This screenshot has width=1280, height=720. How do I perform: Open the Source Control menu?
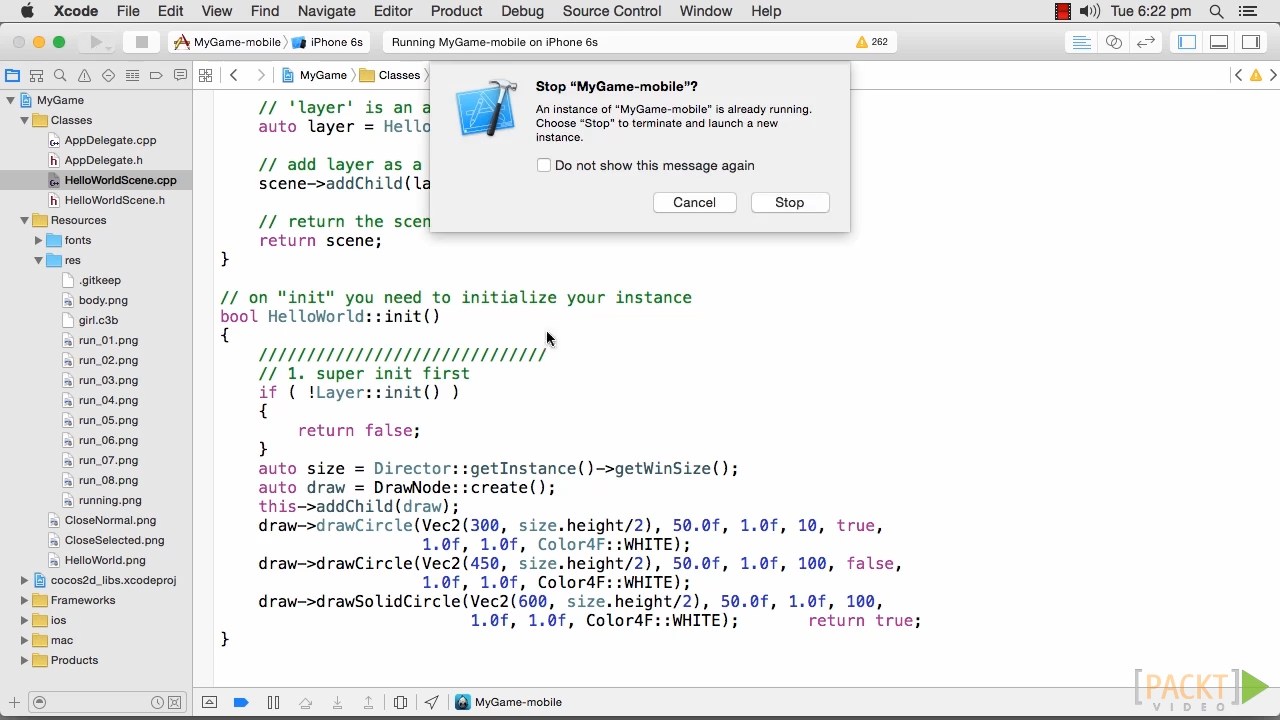click(x=612, y=11)
